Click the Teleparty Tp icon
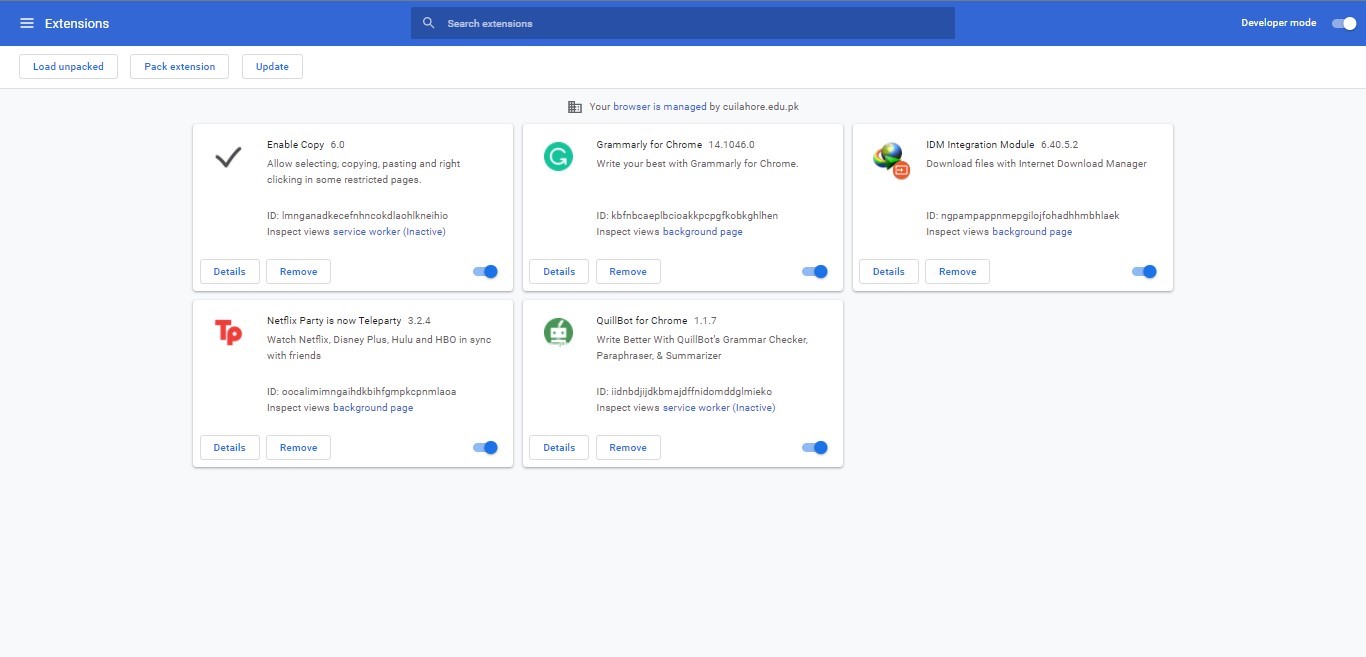1366x657 pixels. (229, 332)
